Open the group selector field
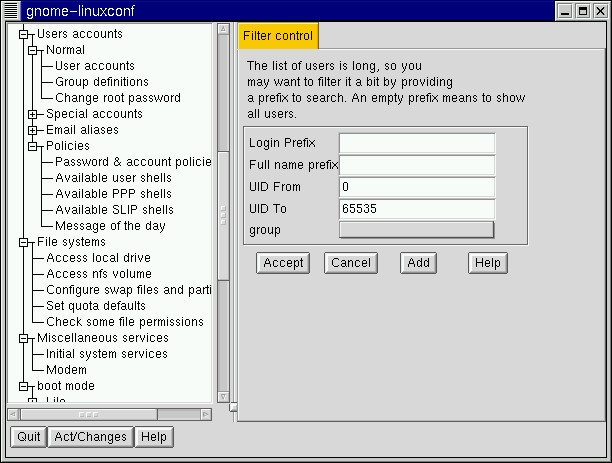 (x=417, y=230)
